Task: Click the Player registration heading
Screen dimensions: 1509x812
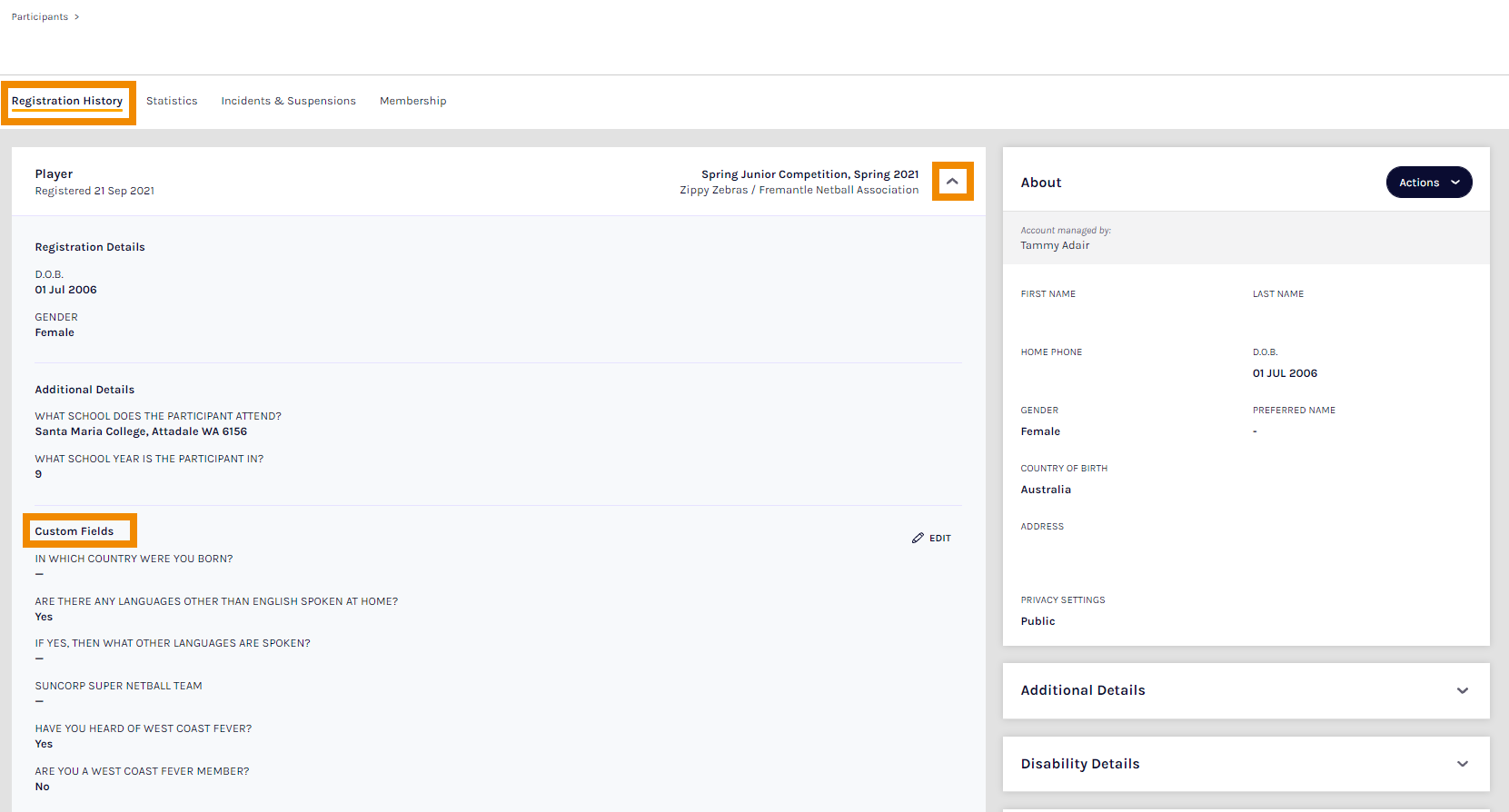Action: click(54, 174)
